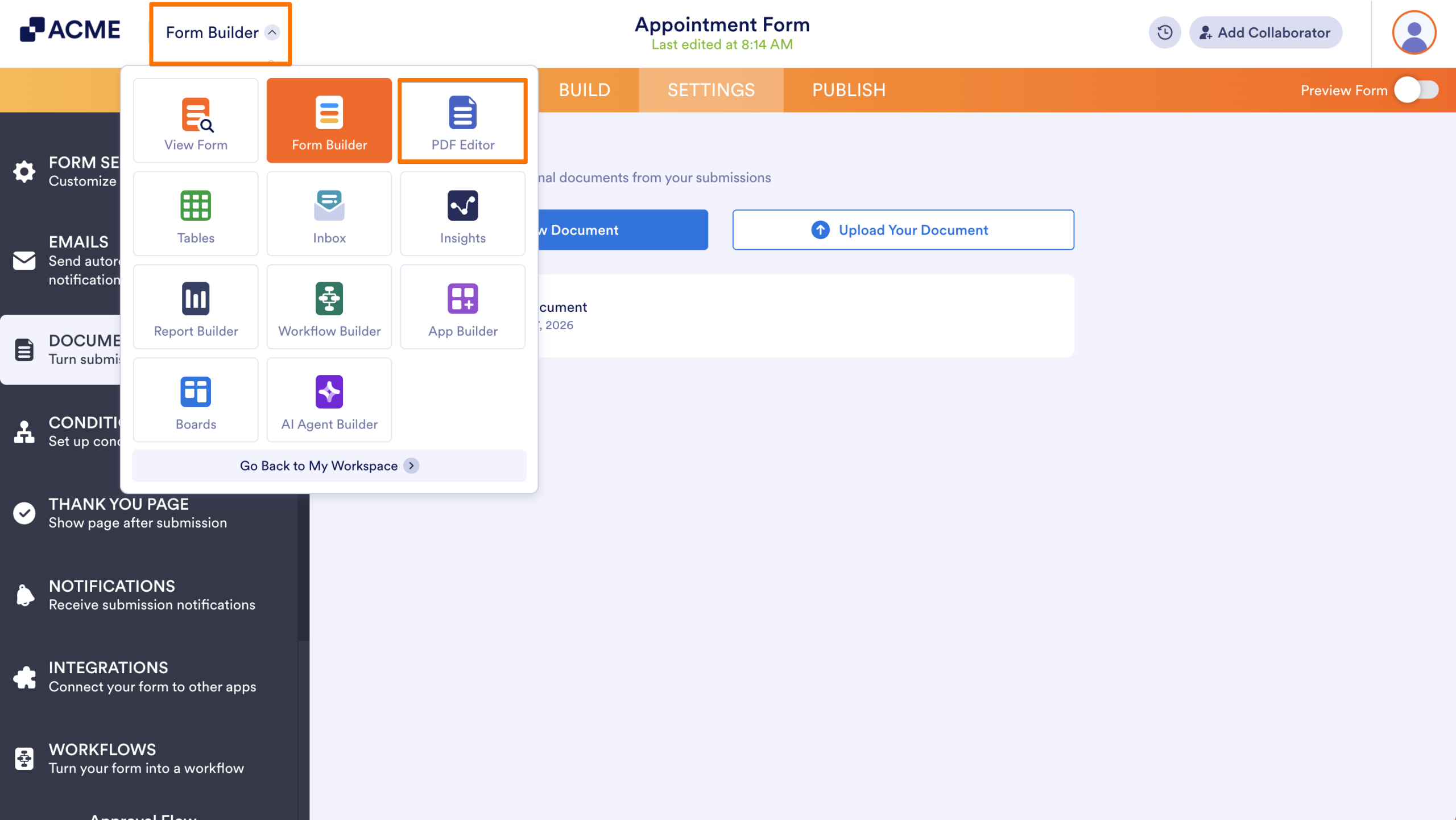Go Back to My Workspace
Viewport: 1456px width, 820px height.
point(329,465)
